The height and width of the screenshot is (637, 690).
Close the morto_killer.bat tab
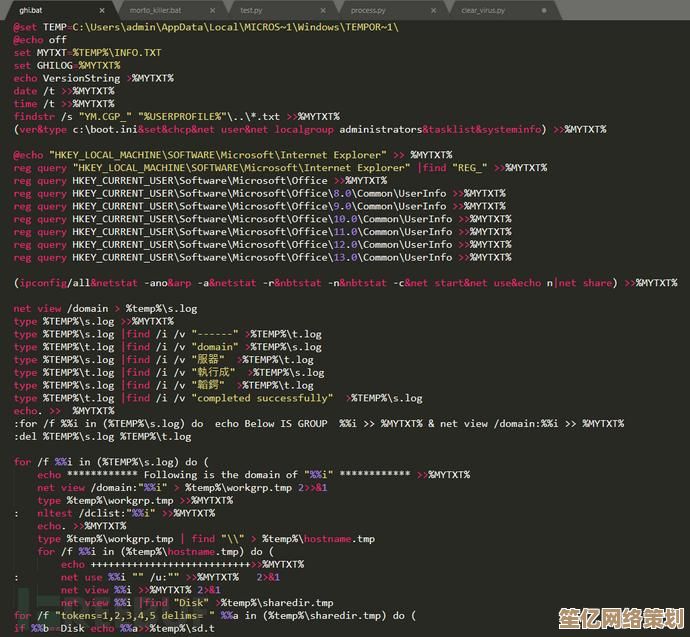coord(213,10)
